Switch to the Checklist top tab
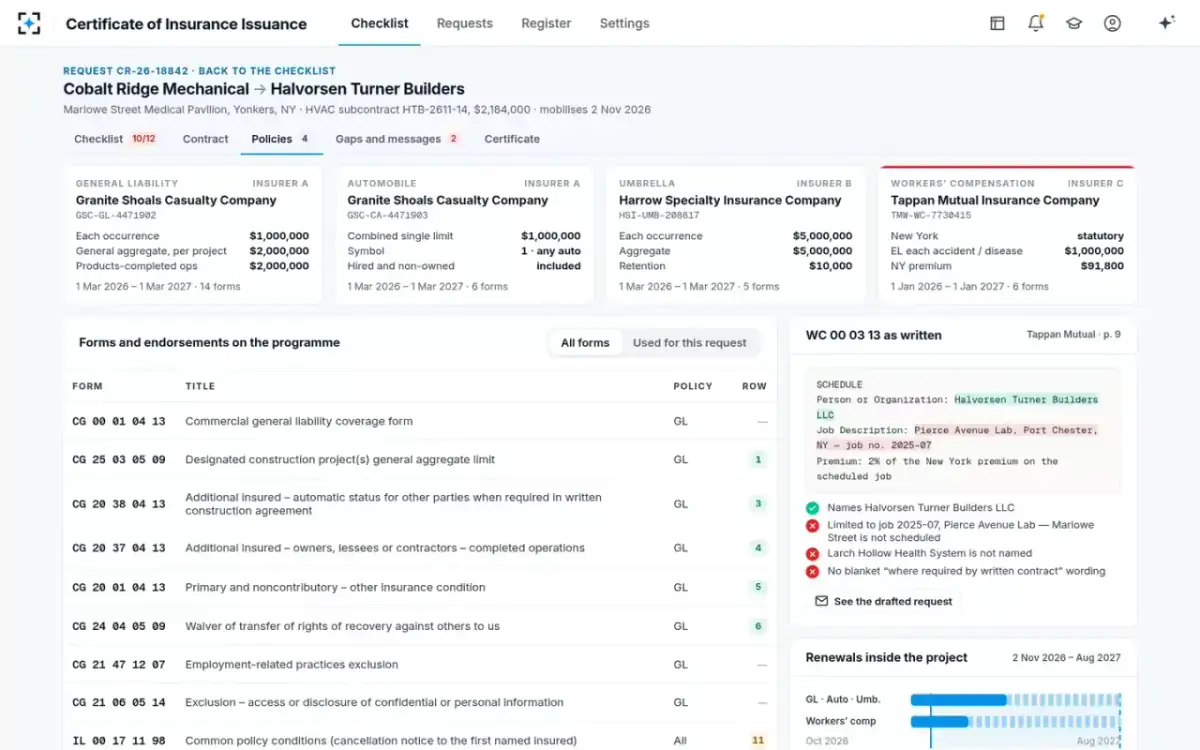Screen dimensions: 1200x750 [x=380, y=23]
